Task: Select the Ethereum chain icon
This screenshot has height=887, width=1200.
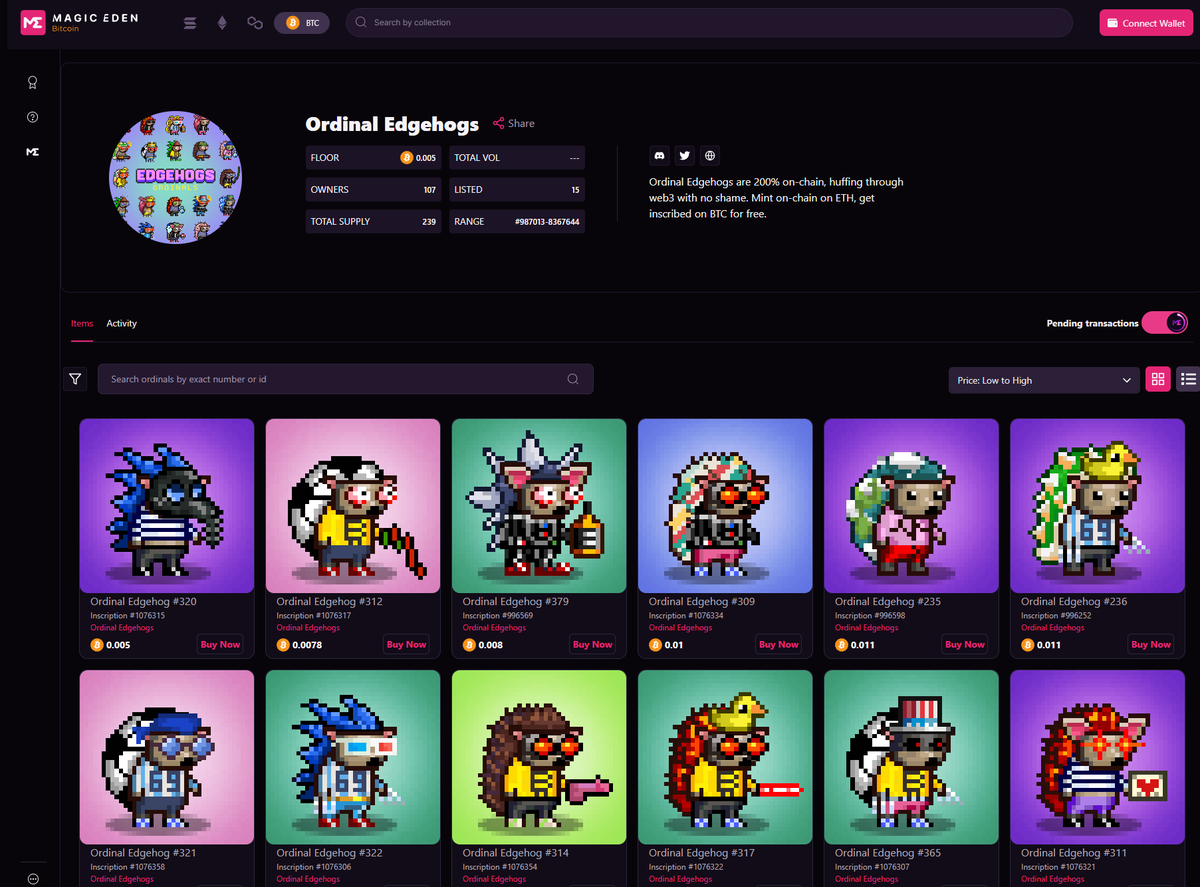Action: point(222,22)
